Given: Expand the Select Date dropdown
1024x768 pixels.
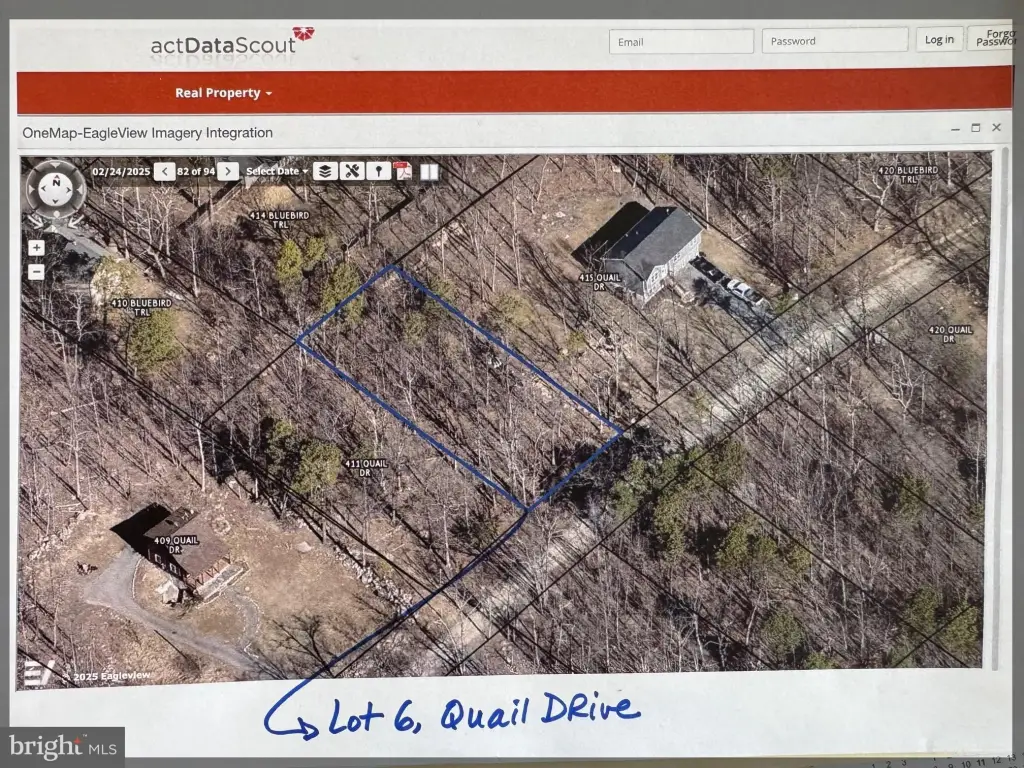Looking at the screenshot, I should (277, 171).
